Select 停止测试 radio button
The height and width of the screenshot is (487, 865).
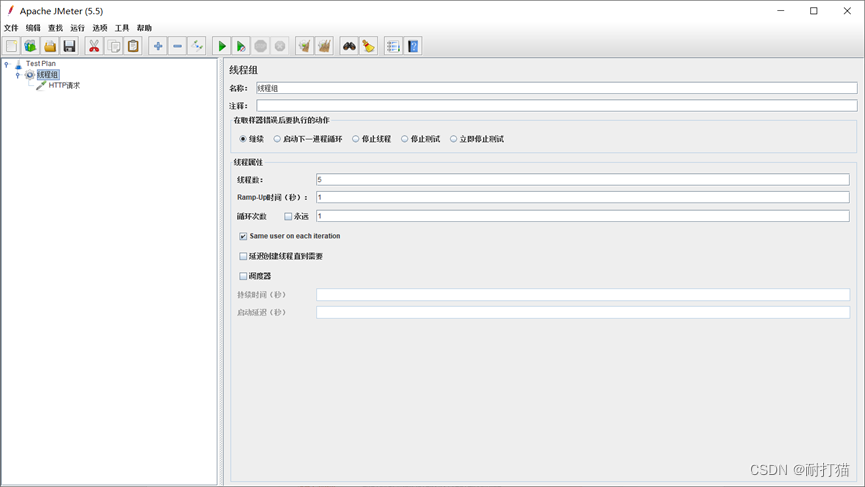[404, 139]
